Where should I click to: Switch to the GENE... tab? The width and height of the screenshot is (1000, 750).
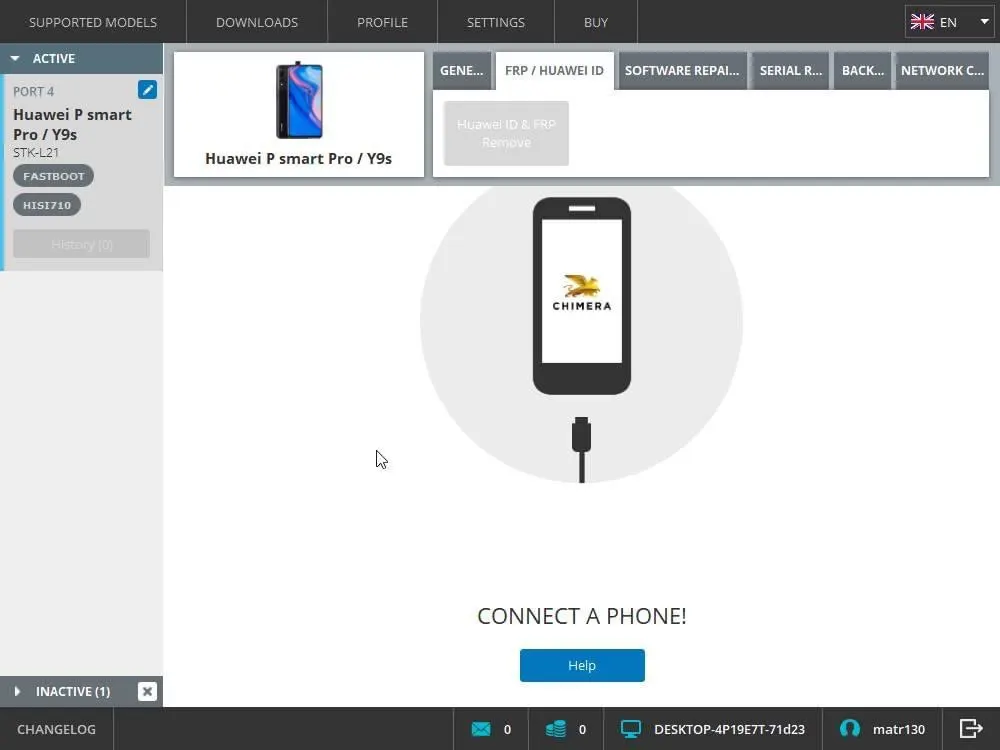tap(462, 71)
